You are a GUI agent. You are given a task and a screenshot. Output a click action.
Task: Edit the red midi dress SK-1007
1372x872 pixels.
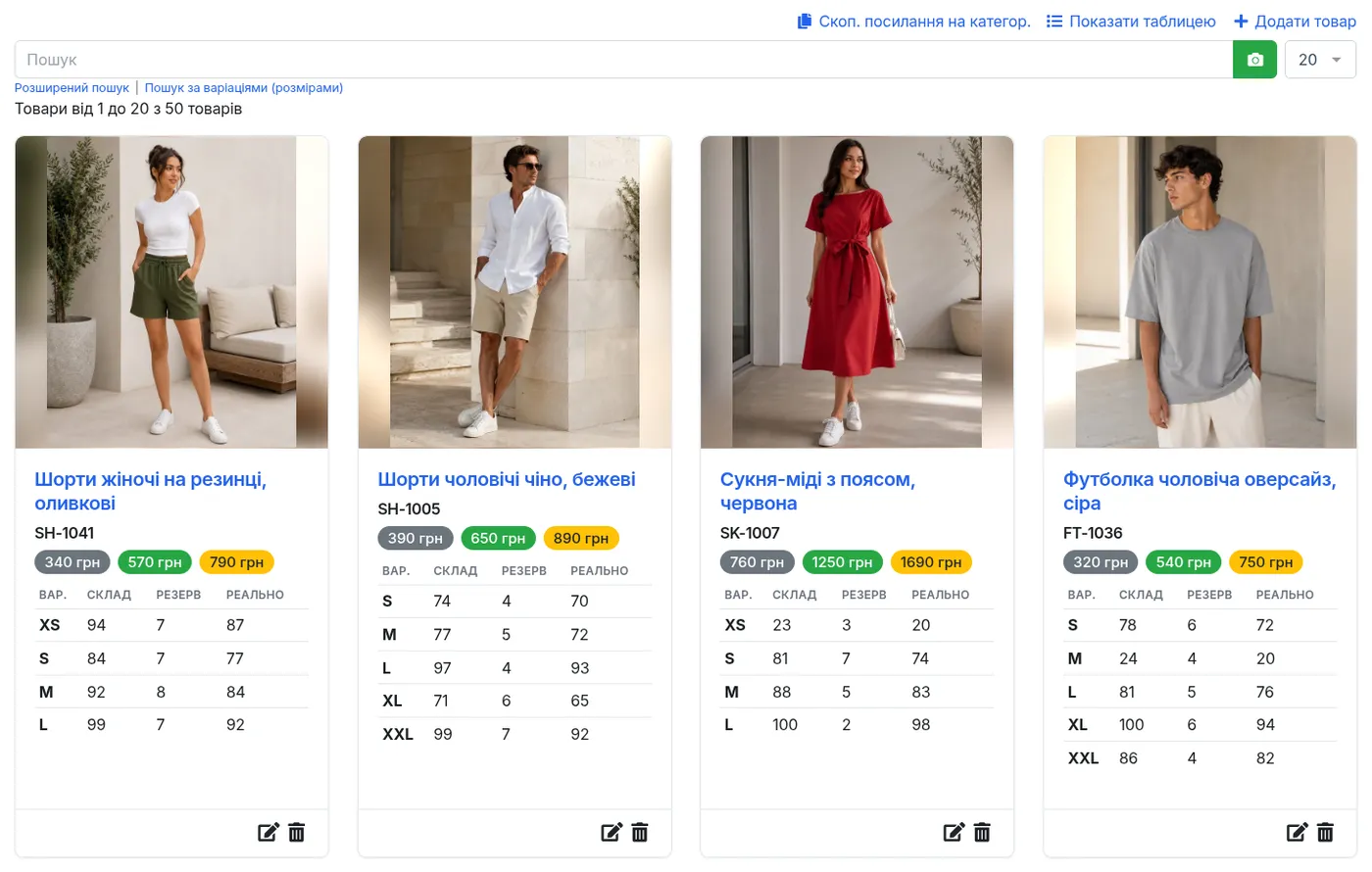coord(954,833)
